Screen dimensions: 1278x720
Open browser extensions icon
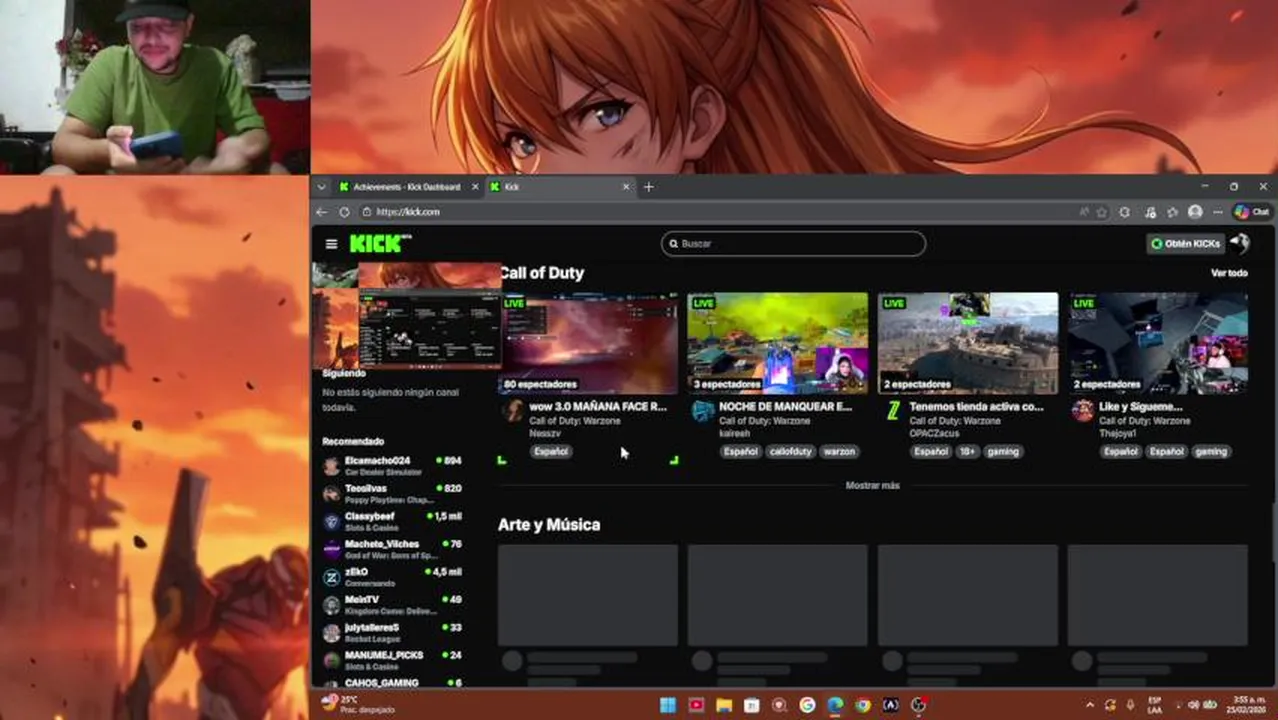click(x=1125, y=212)
